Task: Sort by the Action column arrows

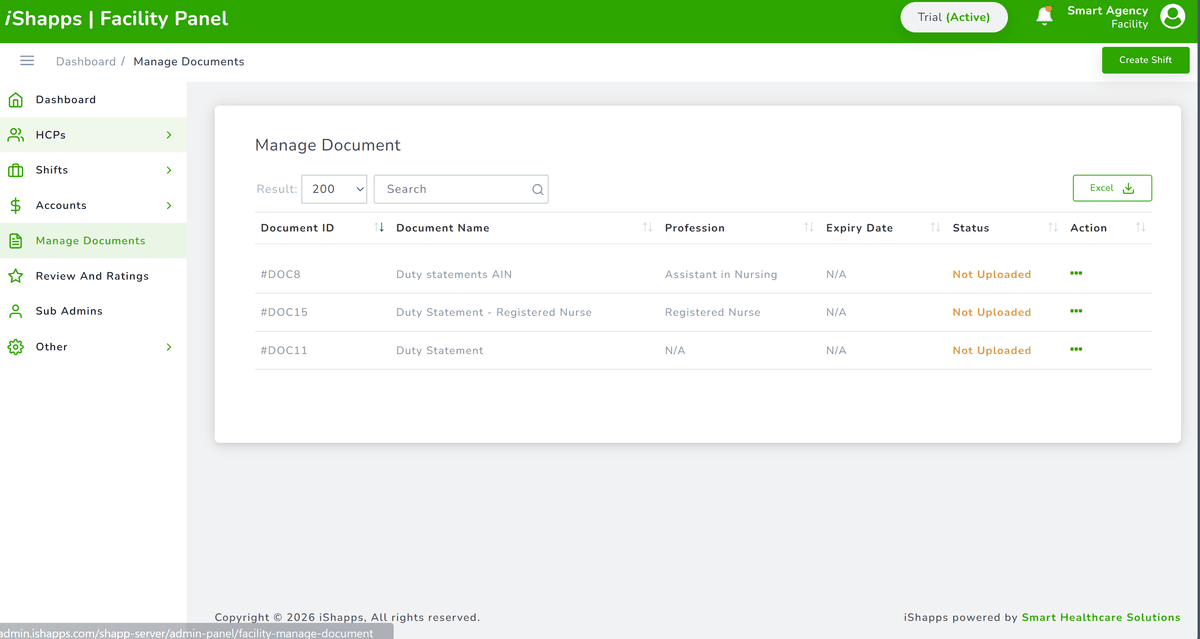Action: pos(1141,228)
